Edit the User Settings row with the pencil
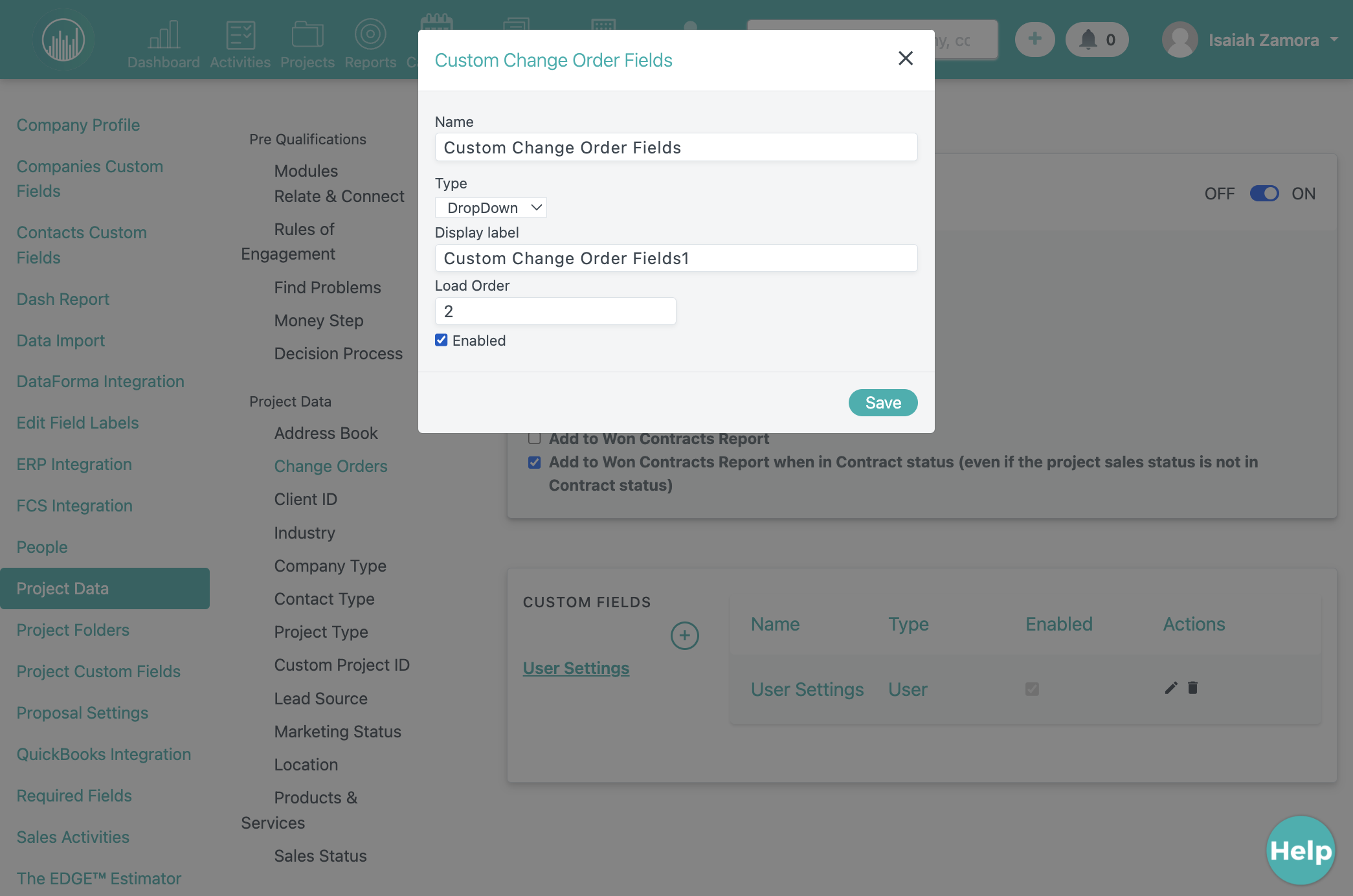1353x896 pixels. pyautogui.click(x=1170, y=688)
